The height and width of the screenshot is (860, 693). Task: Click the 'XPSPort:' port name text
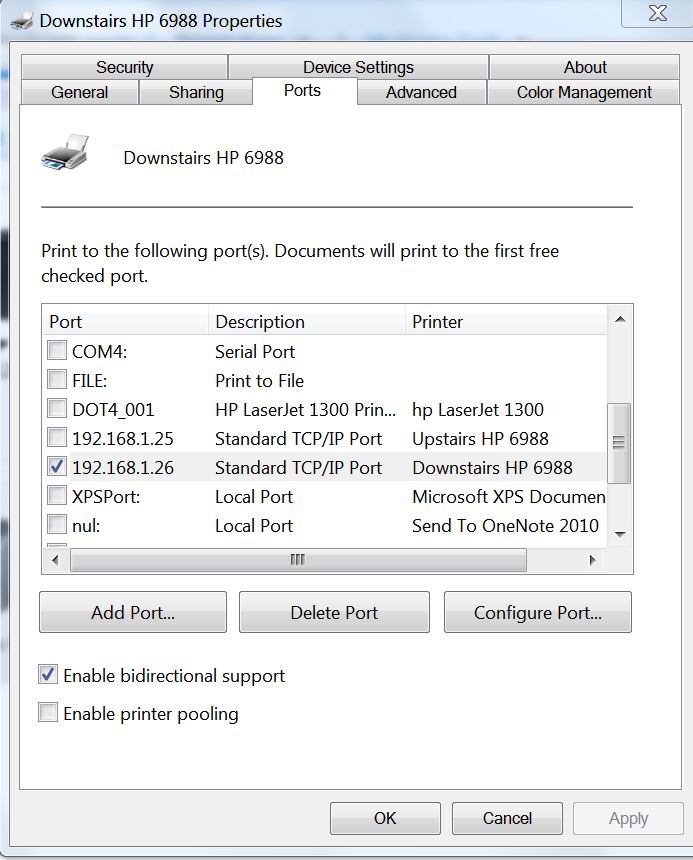point(106,496)
